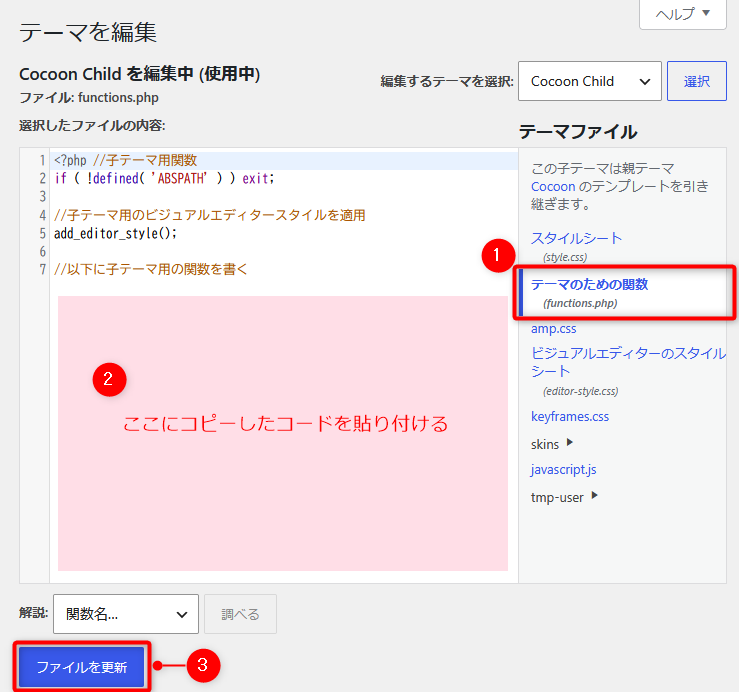Expand the skins folder
Screen dimensions: 739x692
coord(551,444)
